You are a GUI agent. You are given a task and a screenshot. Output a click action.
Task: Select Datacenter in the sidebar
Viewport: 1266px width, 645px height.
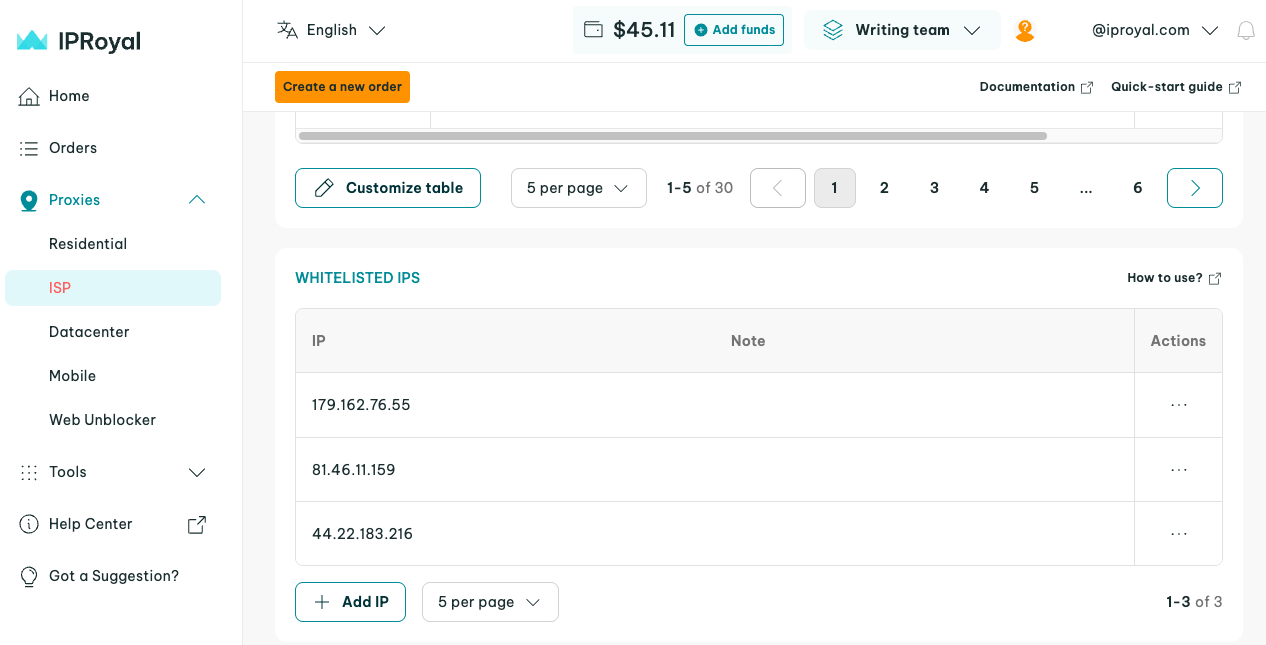(89, 332)
